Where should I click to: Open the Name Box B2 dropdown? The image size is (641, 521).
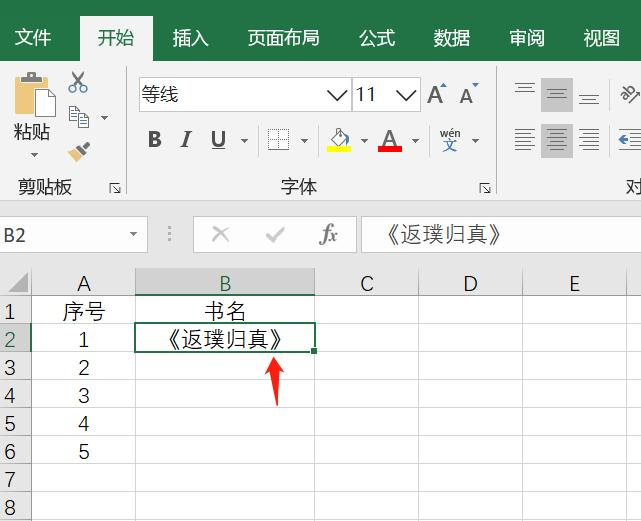pos(133,234)
